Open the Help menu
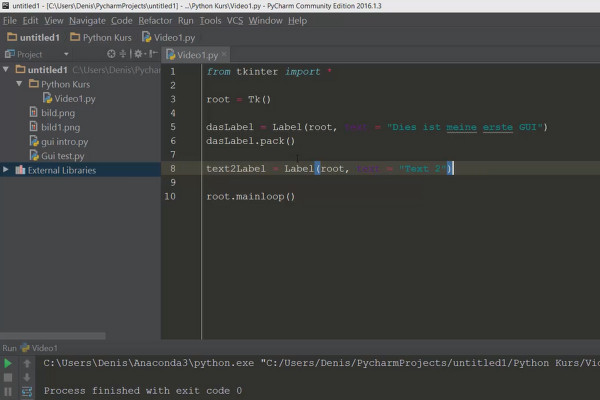600x400 pixels. click(297, 21)
